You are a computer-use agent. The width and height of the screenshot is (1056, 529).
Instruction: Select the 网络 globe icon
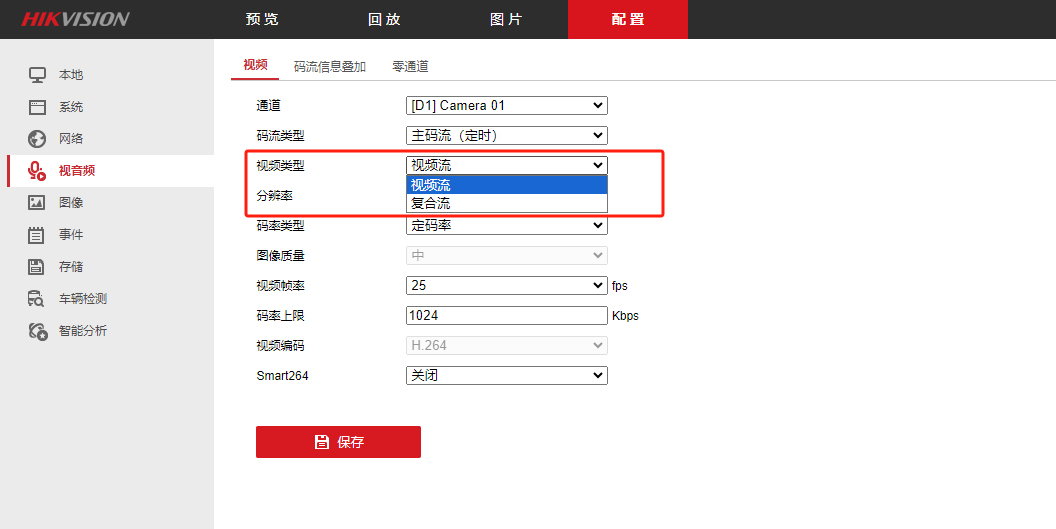pos(37,139)
